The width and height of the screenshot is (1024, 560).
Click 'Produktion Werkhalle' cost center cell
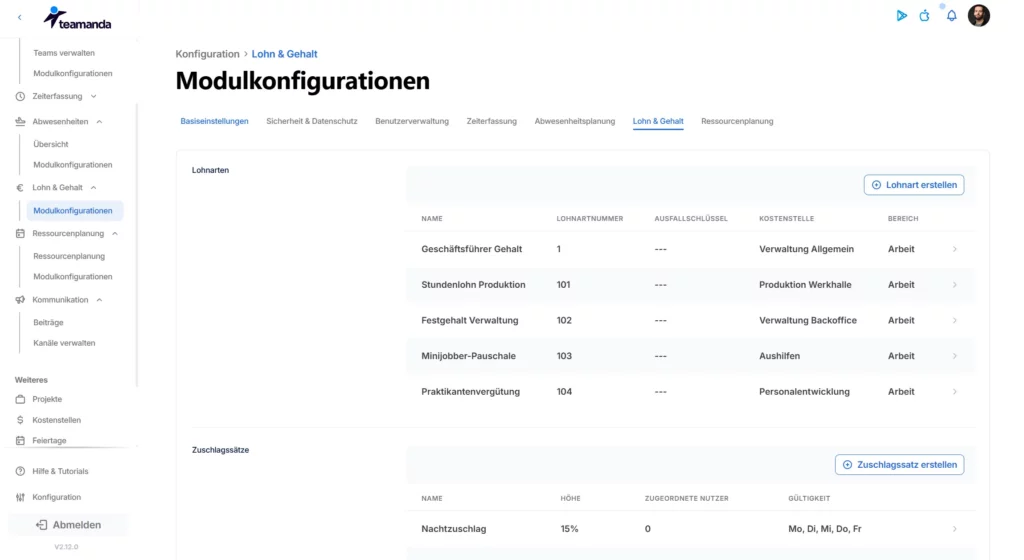click(x=805, y=285)
